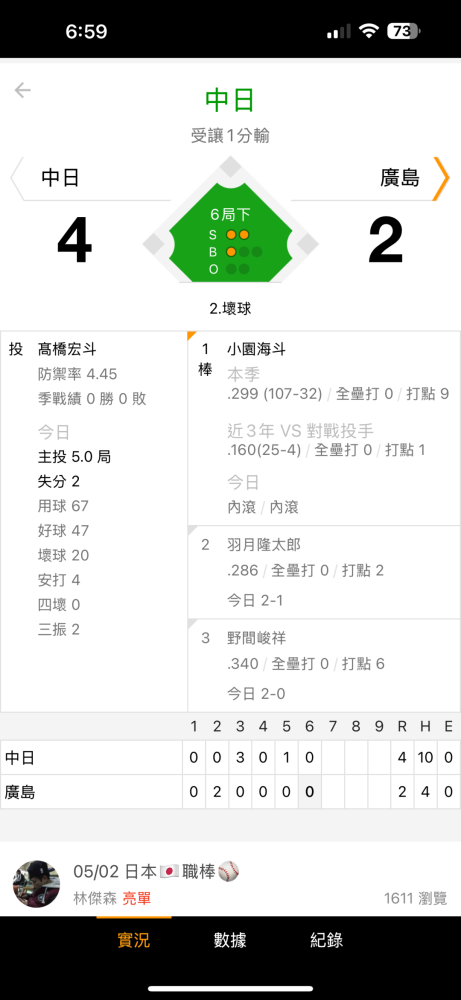This screenshot has height=1000, width=461.
Task: Tap the third base marker
Action: coord(155,244)
